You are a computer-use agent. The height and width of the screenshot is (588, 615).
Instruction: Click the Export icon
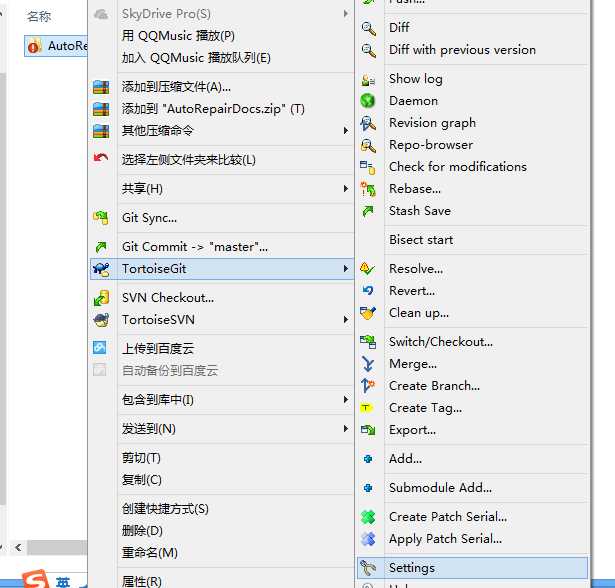[x=368, y=430]
